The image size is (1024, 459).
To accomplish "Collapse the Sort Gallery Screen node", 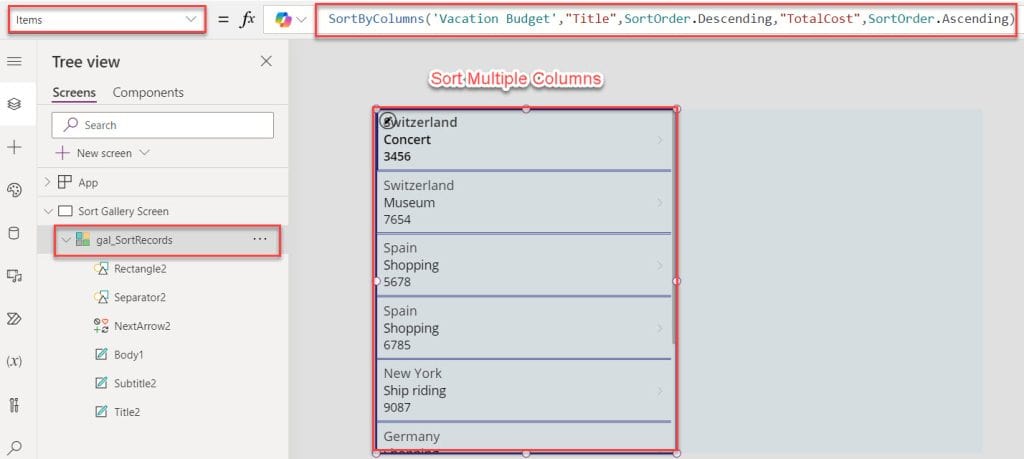I will point(47,212).
